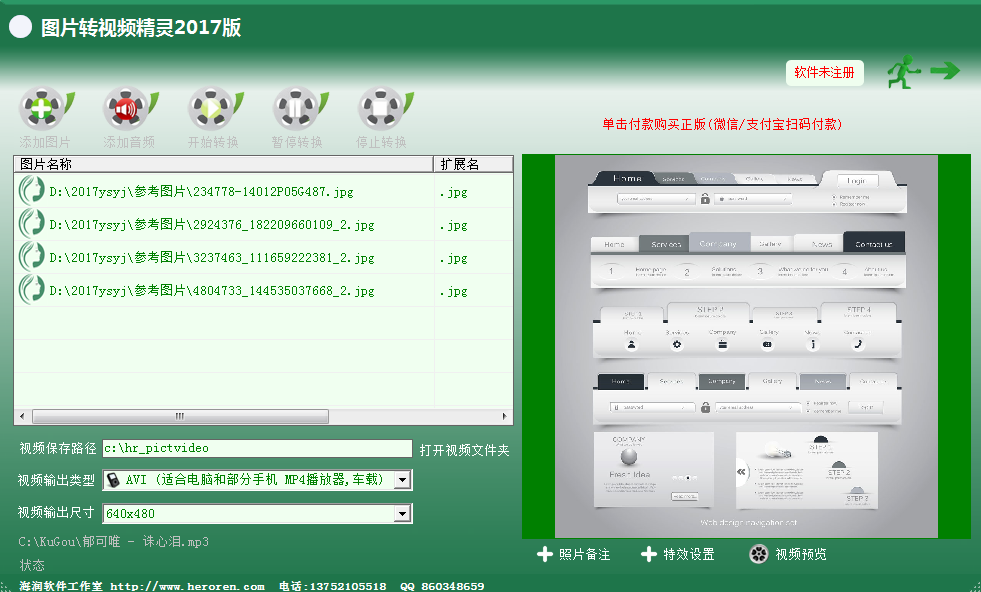Click the plus icon beside 特效设置
Screen dimensions: 981x592
649,554
